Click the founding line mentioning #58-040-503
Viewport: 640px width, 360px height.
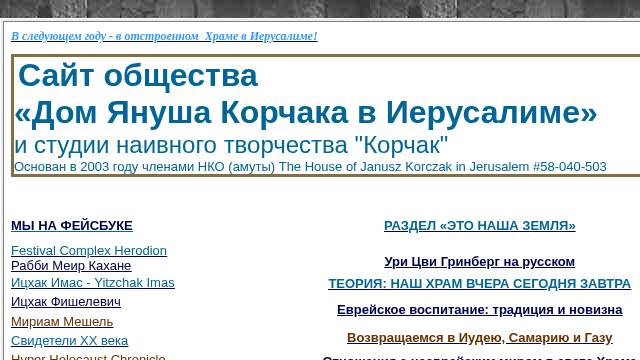tap(310, 167)
